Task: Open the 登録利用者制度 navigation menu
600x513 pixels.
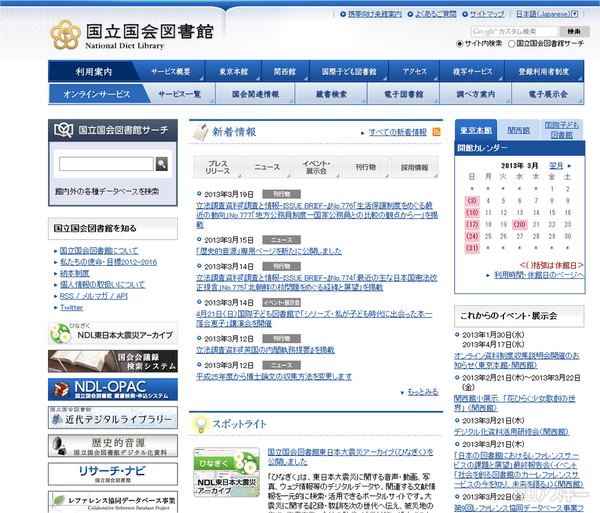Action: coord(544,72)
